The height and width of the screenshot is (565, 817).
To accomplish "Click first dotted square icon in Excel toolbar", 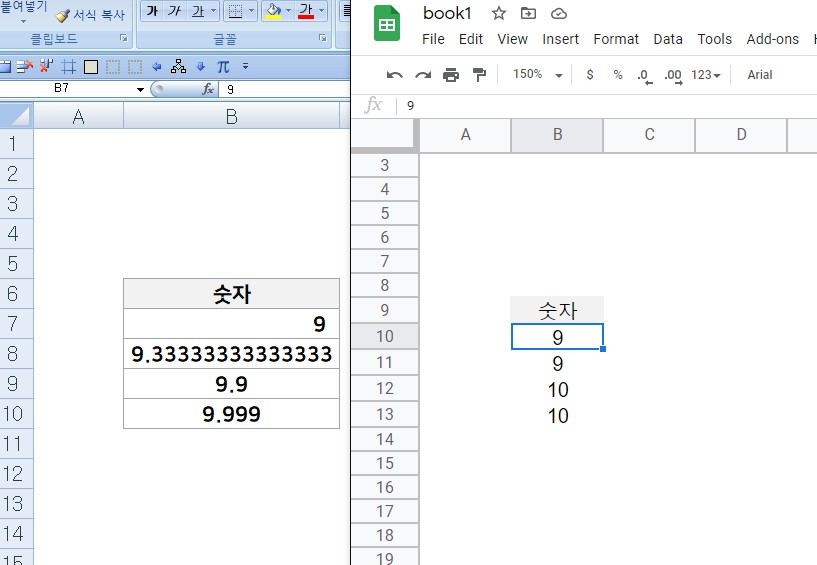I will pos(113,67).
